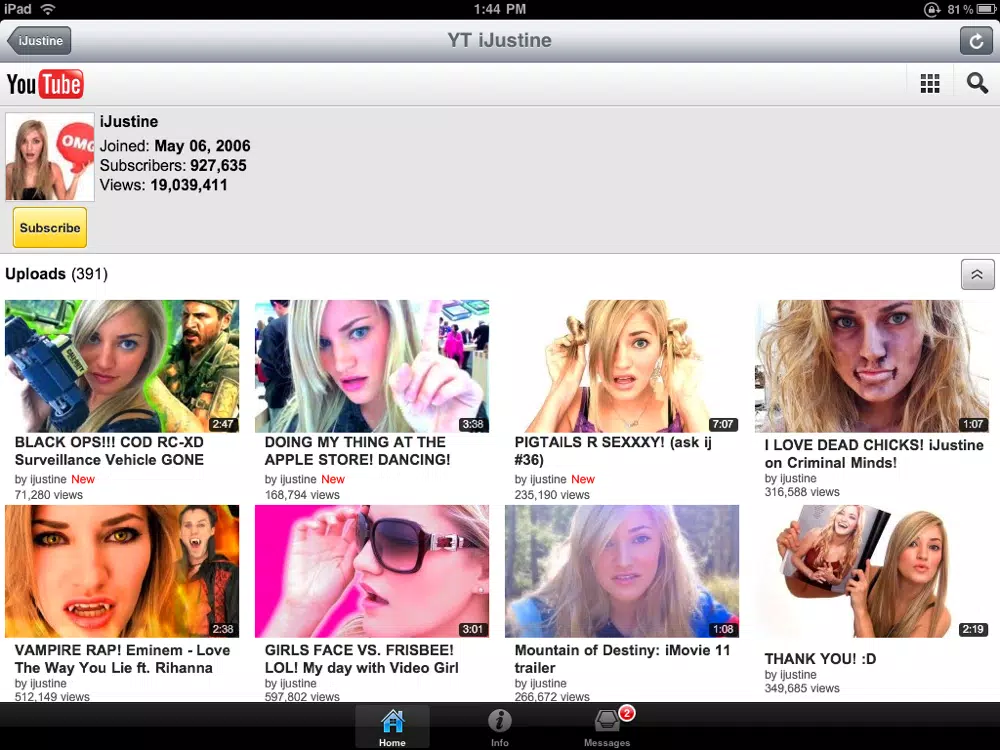Play the BLACK OPS COD RC-XD thumbnail
The height and width of the screenshot is (750, 1000).
click(x=122, y=366)
